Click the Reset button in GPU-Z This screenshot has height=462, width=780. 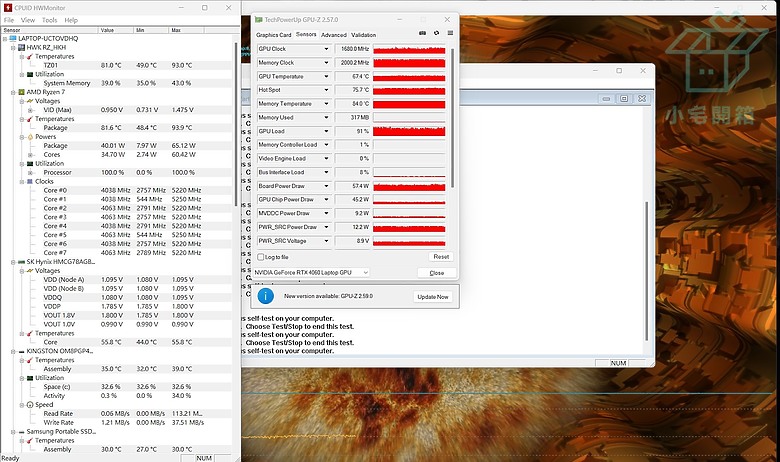(x=441, y=257)
